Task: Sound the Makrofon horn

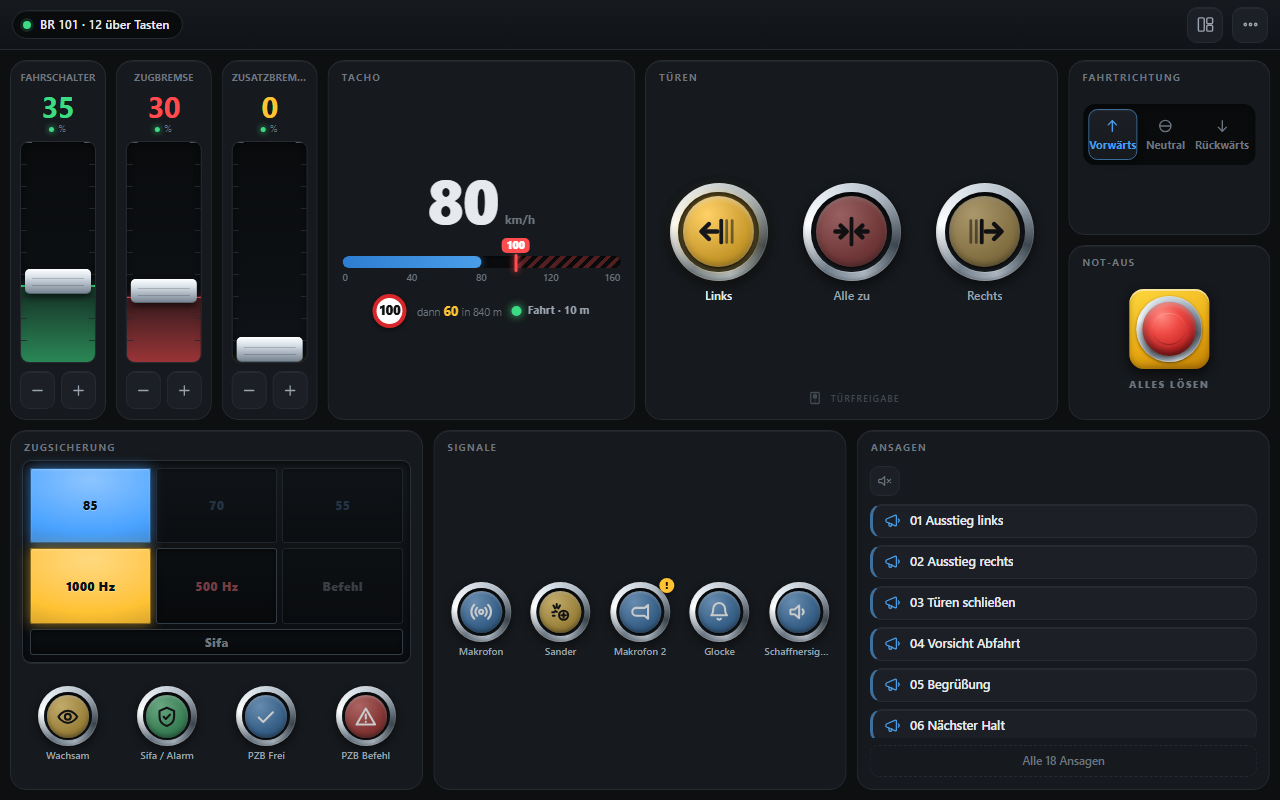Action: point(481,612)
